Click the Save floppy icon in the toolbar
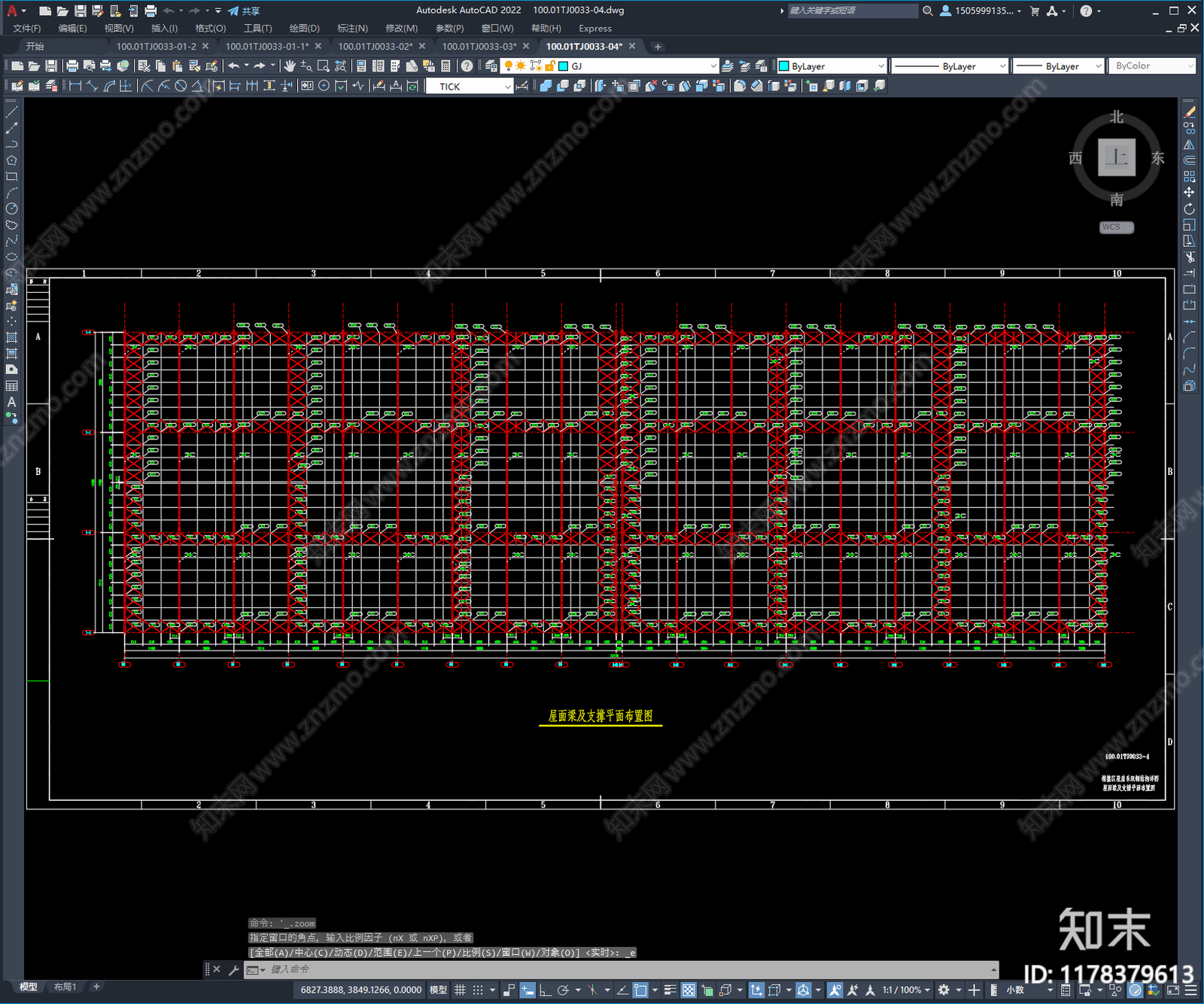Image resolution: width=1204 pixels, height=1004 pixels. pos(50,66)
